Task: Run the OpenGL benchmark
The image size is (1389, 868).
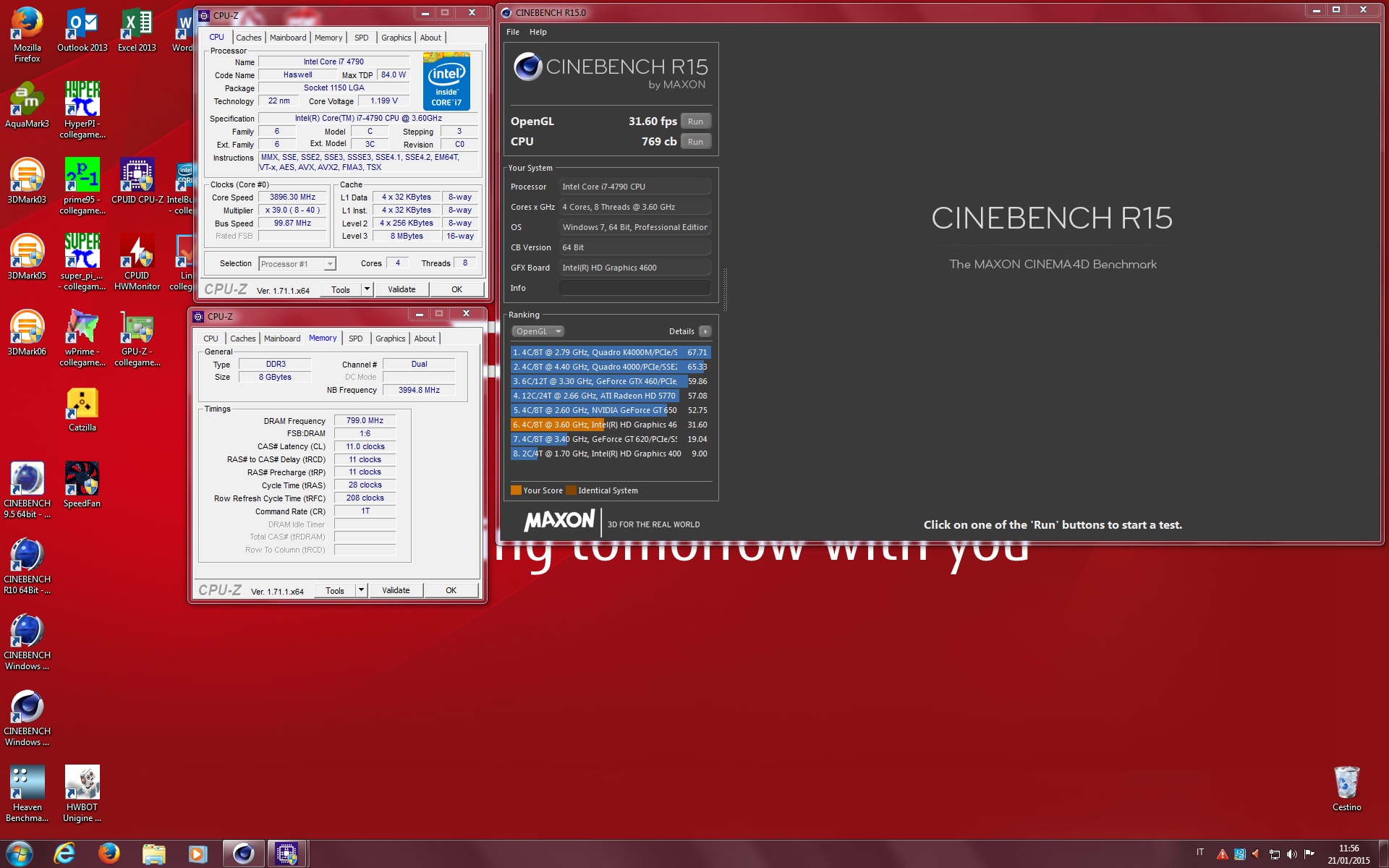Action: coord(695,122)
